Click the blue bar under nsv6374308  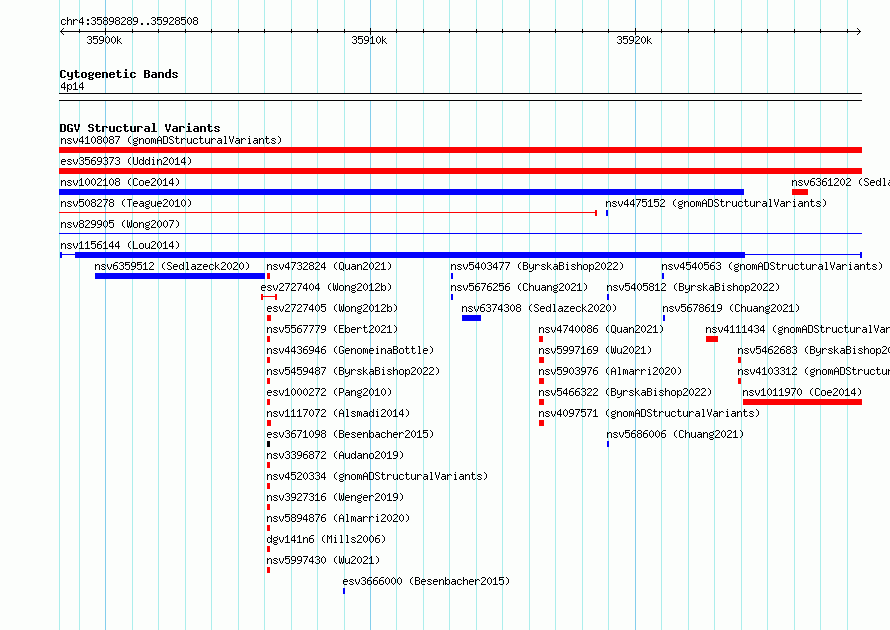click(471, 318)
